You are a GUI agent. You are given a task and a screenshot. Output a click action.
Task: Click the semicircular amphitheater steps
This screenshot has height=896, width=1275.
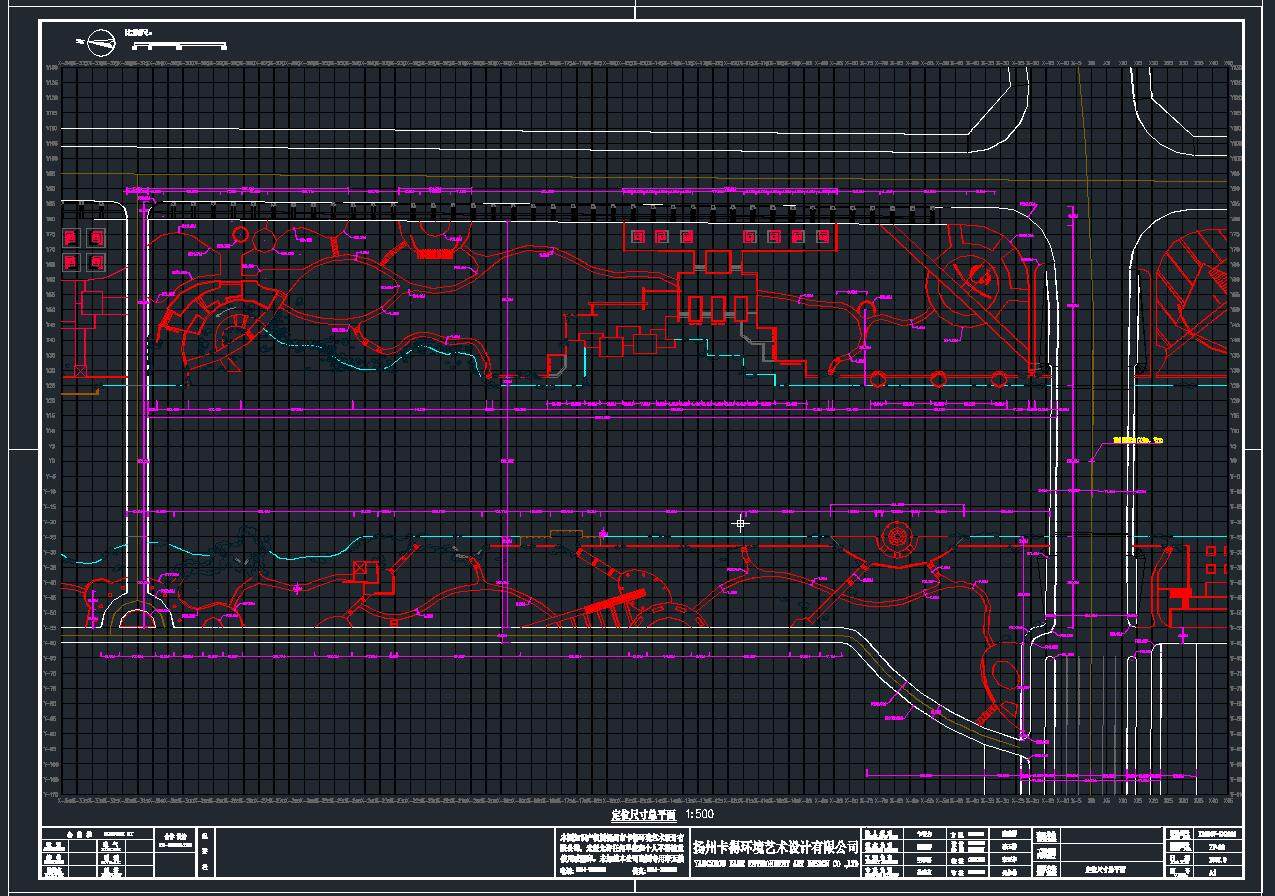coord(230,333)
